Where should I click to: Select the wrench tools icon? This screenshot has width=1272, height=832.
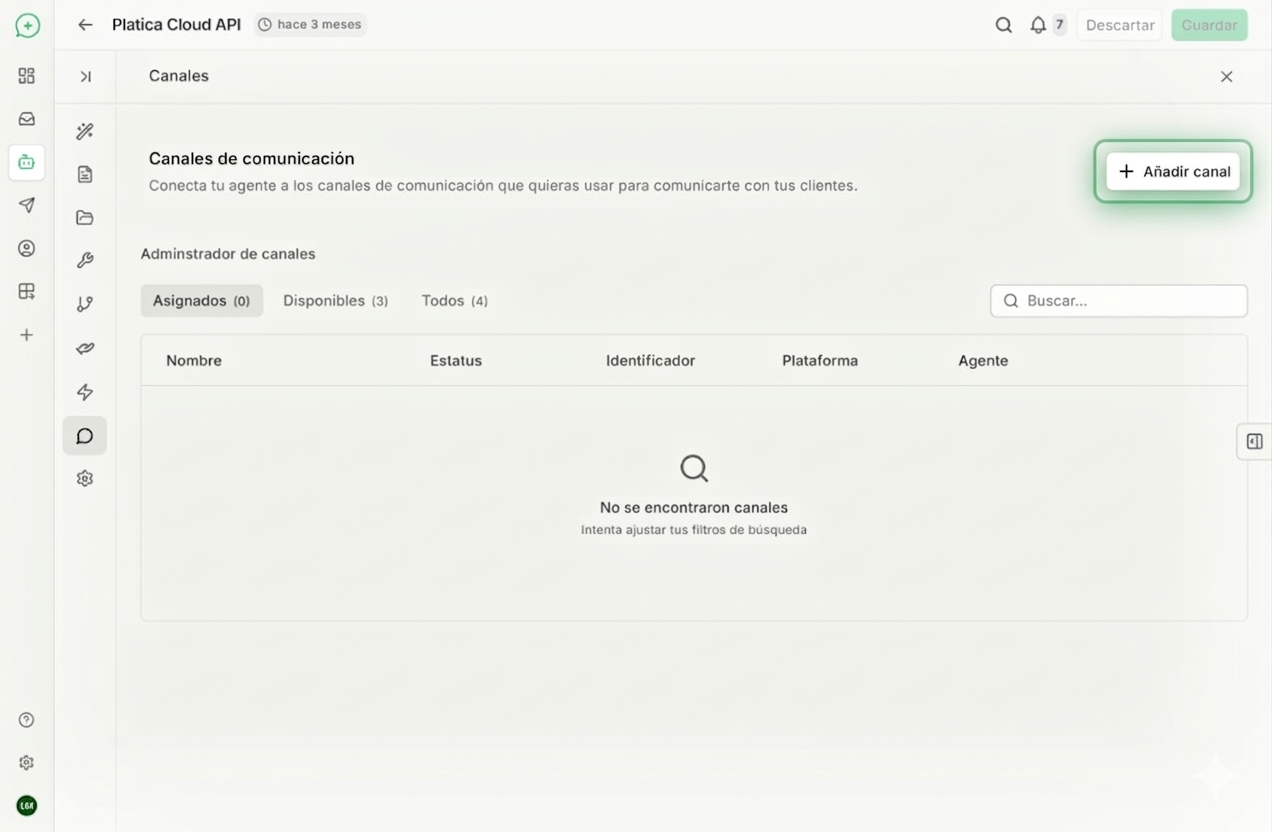tap(85, 261)
